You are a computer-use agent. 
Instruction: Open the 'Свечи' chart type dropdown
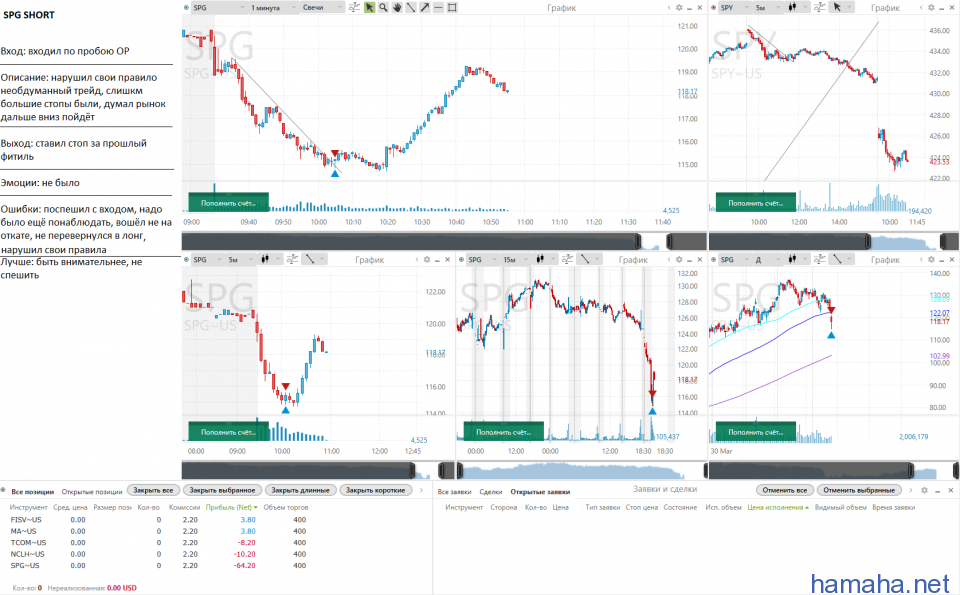pyautogui.click(x=321, y=7)
